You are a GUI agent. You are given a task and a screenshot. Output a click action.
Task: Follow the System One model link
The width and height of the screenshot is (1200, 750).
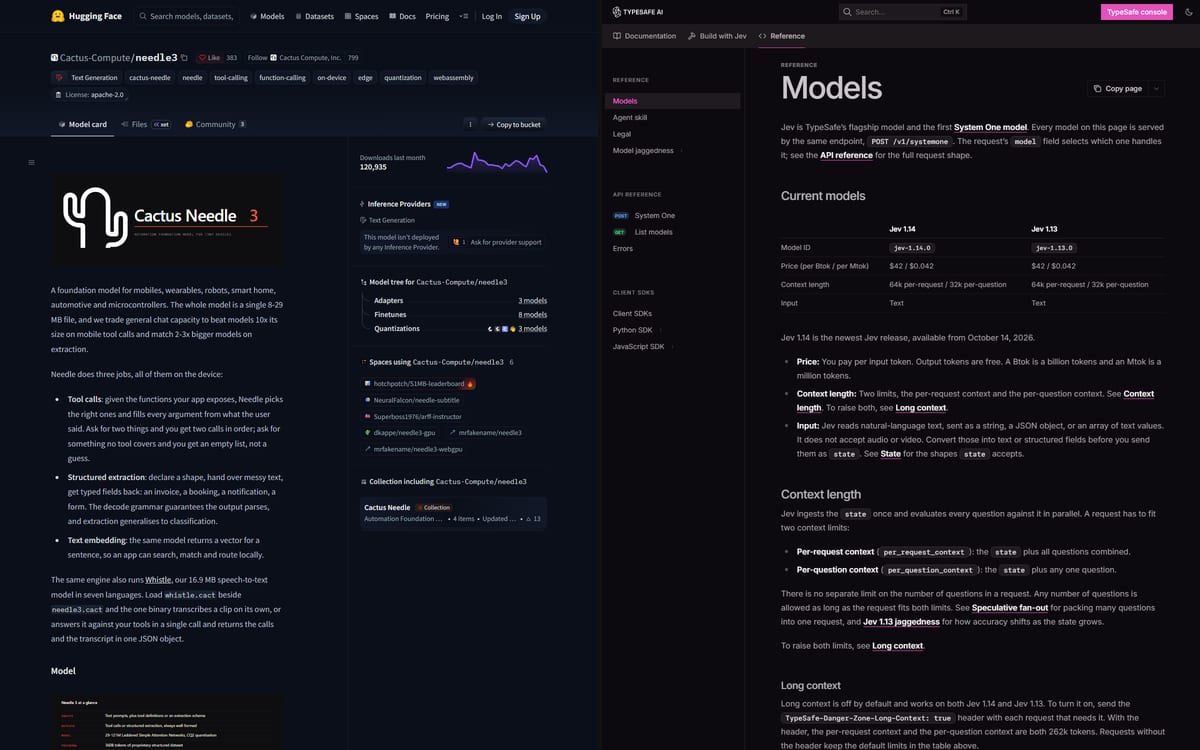[990, 127]
